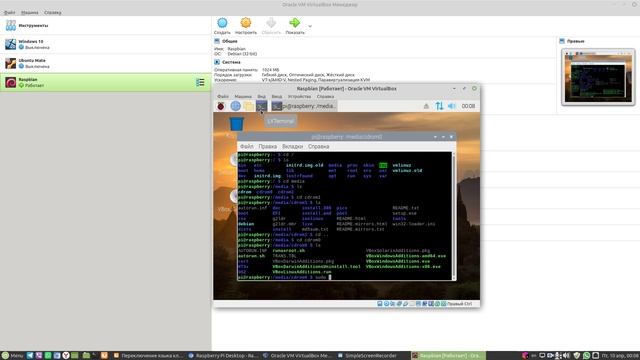The width and height of the screenshot is (640, 360).
Task: Click volume speaker icon in Pi panel
Action: [x=451, y=106]
